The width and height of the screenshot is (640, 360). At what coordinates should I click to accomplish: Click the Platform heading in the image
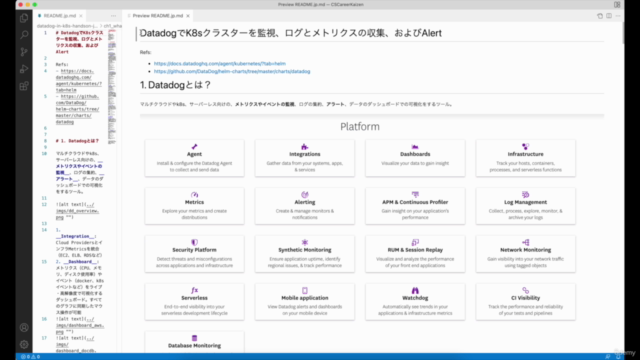point(360,127)
